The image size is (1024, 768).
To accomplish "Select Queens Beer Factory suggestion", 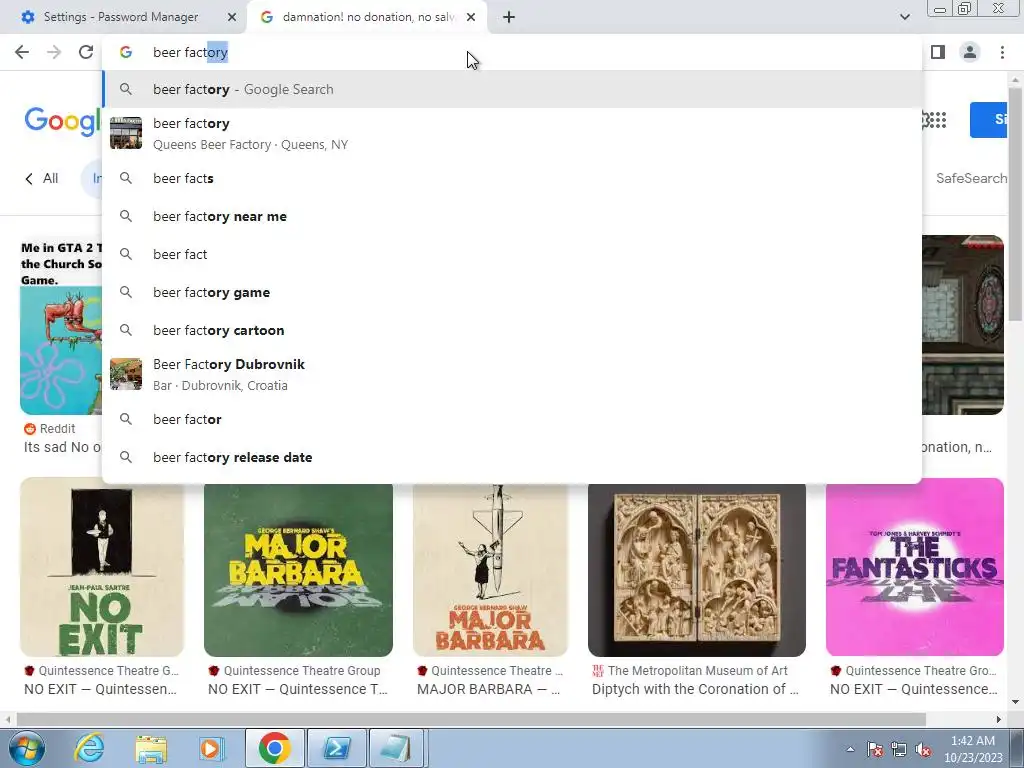I will tap(512, 133).
